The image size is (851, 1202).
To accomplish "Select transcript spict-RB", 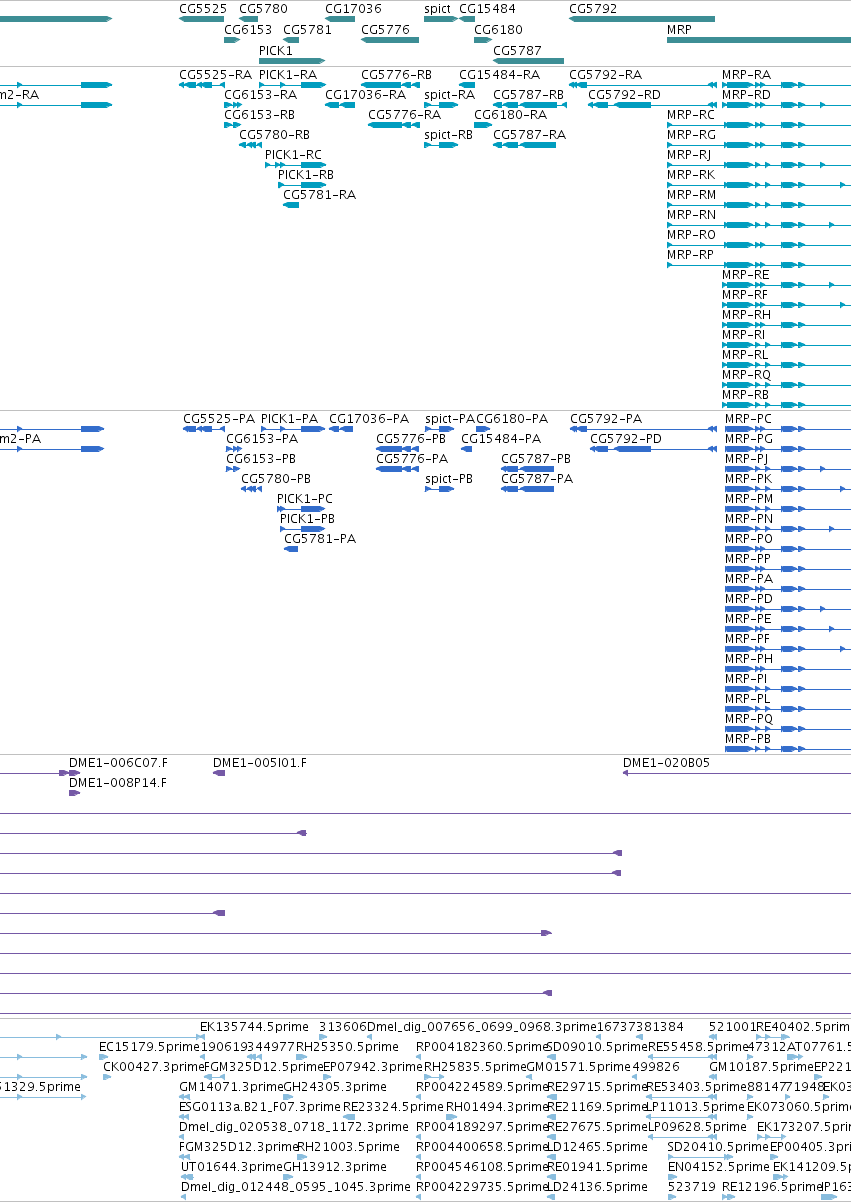I will [448, 134].
